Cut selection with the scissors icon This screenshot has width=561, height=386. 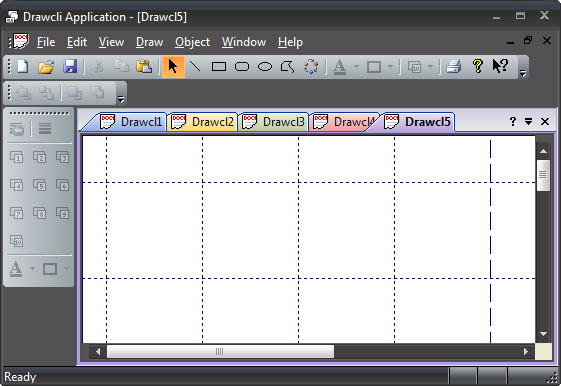[99, 67]
